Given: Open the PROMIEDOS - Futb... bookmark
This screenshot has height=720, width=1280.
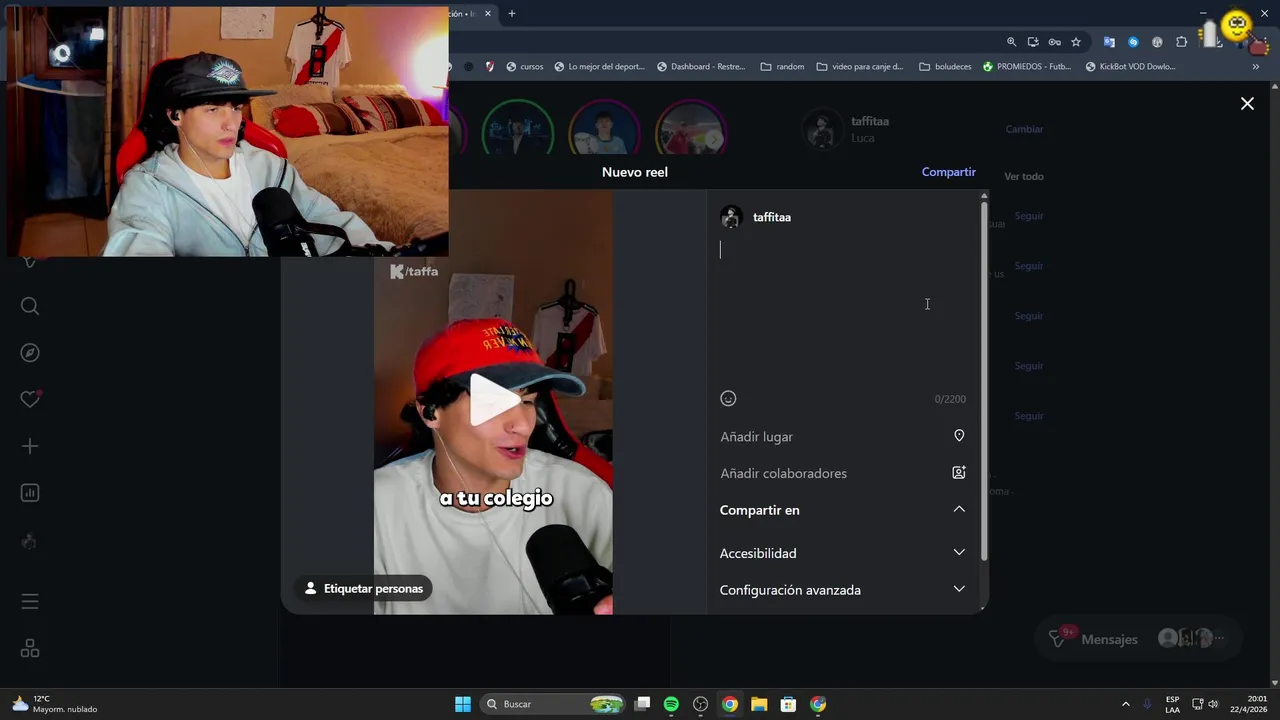Looking at the screenshot, I should point(1027,67).
